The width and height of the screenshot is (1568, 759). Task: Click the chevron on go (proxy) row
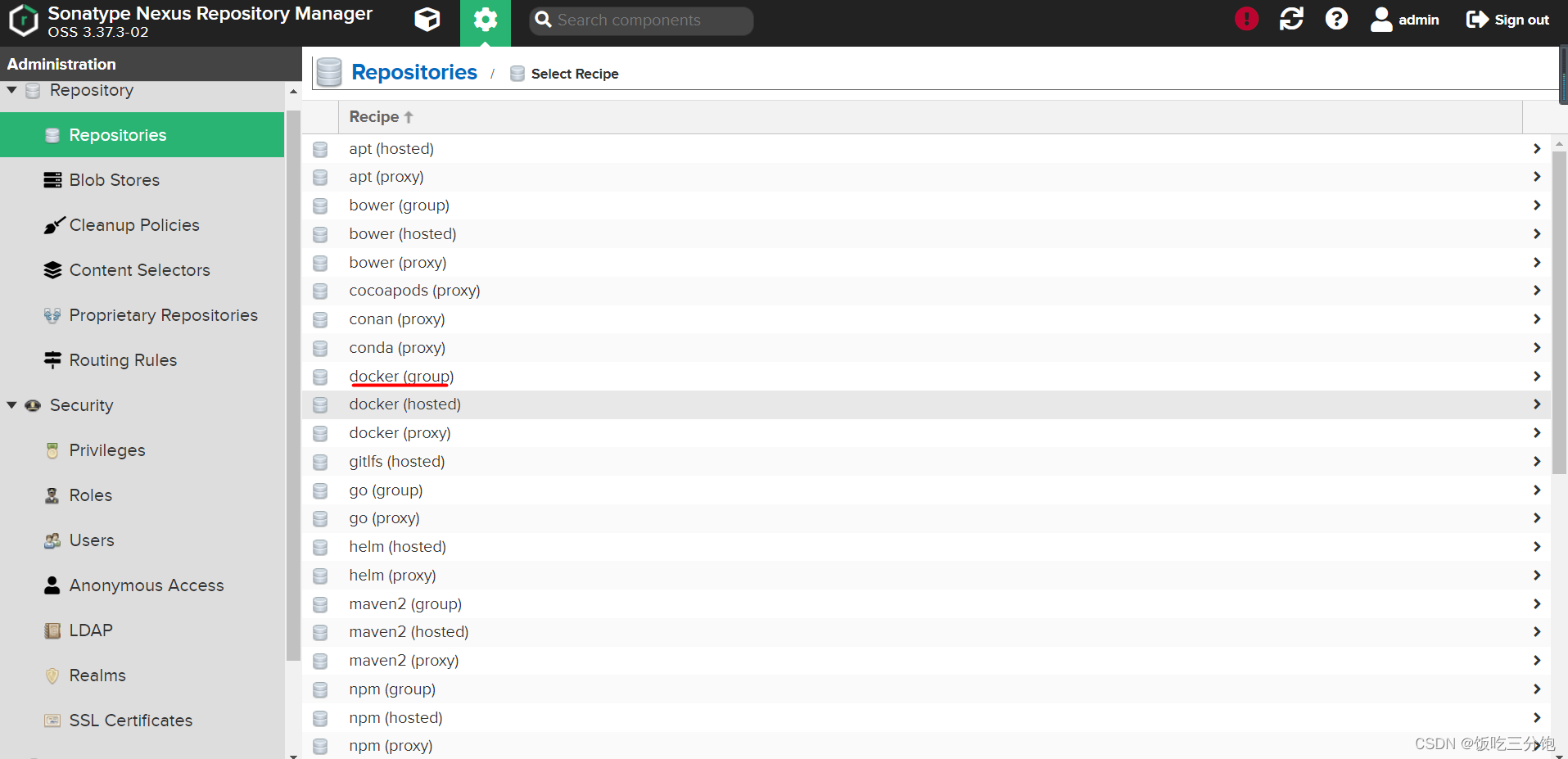(x=1537, y=518)
